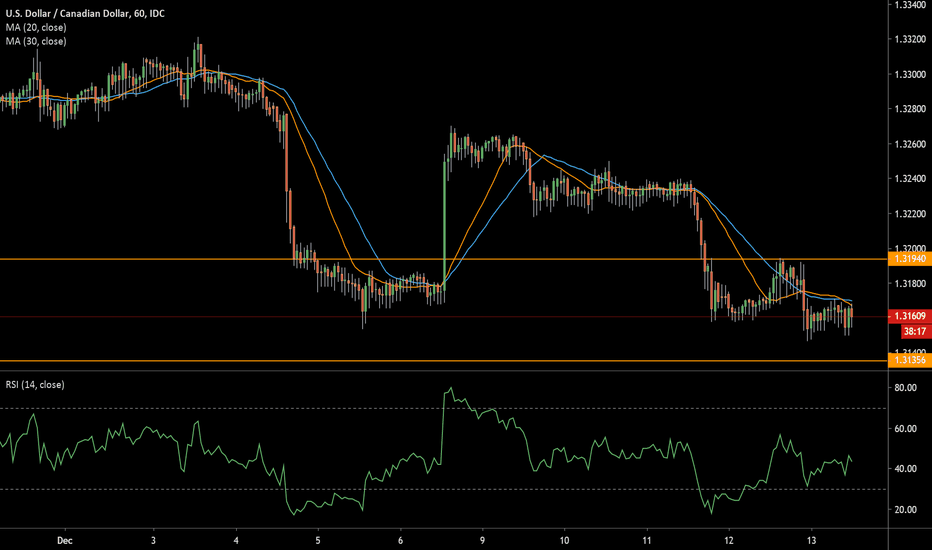Screen dimensions: 932x550
Task: Click the 1.33400 price axis tick
Action: tap(909, 6)
